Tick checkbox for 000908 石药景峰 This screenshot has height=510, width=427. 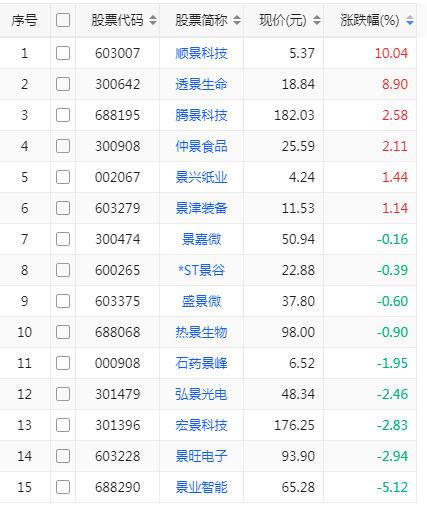(x=63, y=363)
